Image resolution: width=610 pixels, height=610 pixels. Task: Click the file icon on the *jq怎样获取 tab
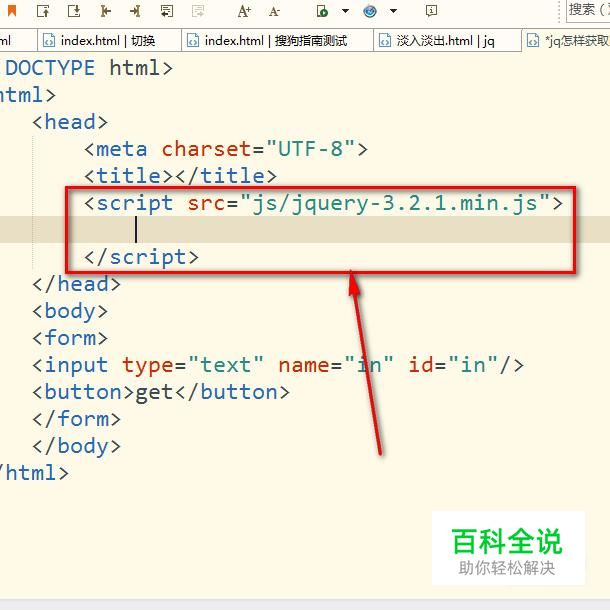pyautogui.click(x=533, y=40)
